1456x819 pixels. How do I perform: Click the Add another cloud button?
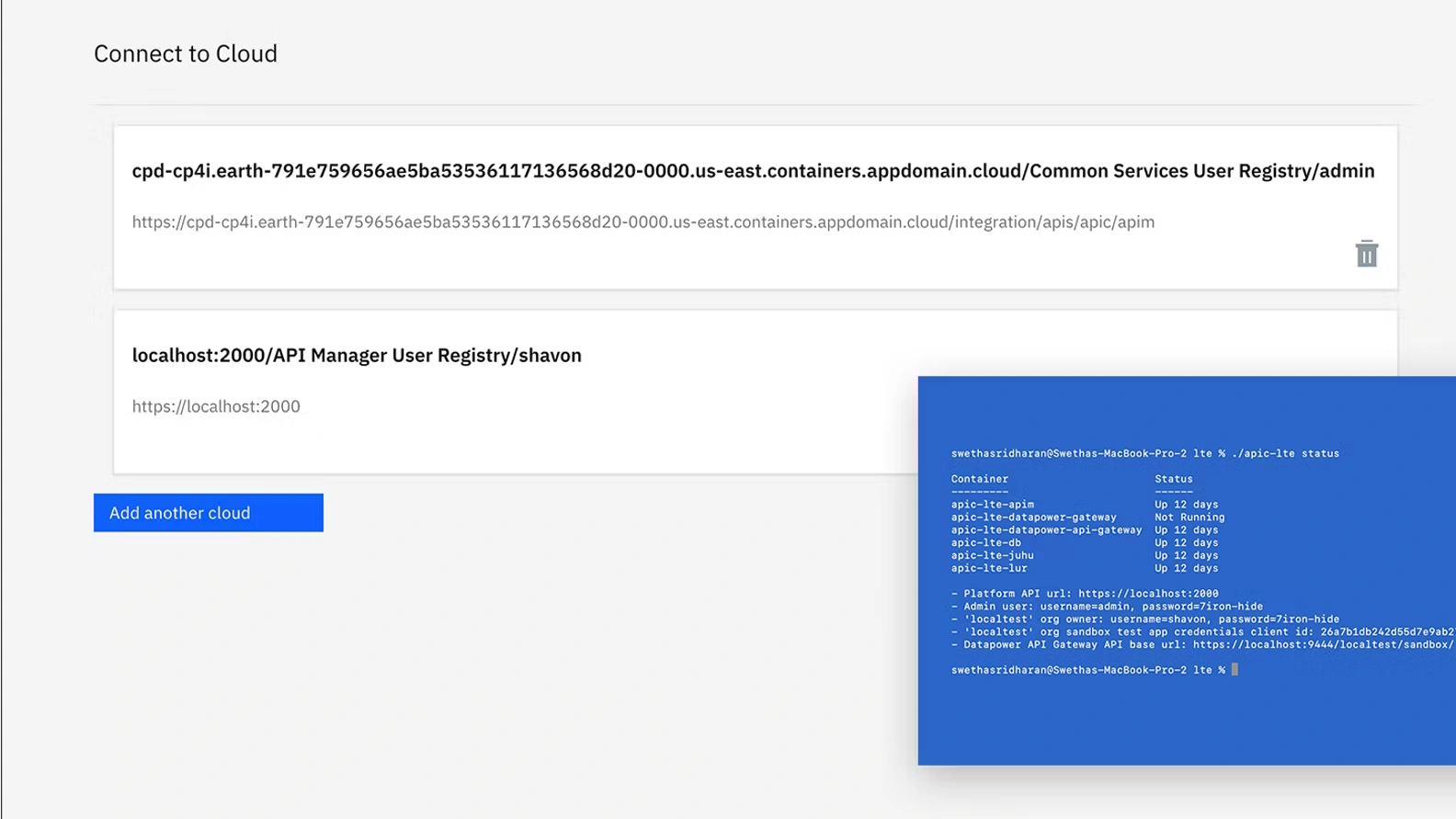(208, 512)
